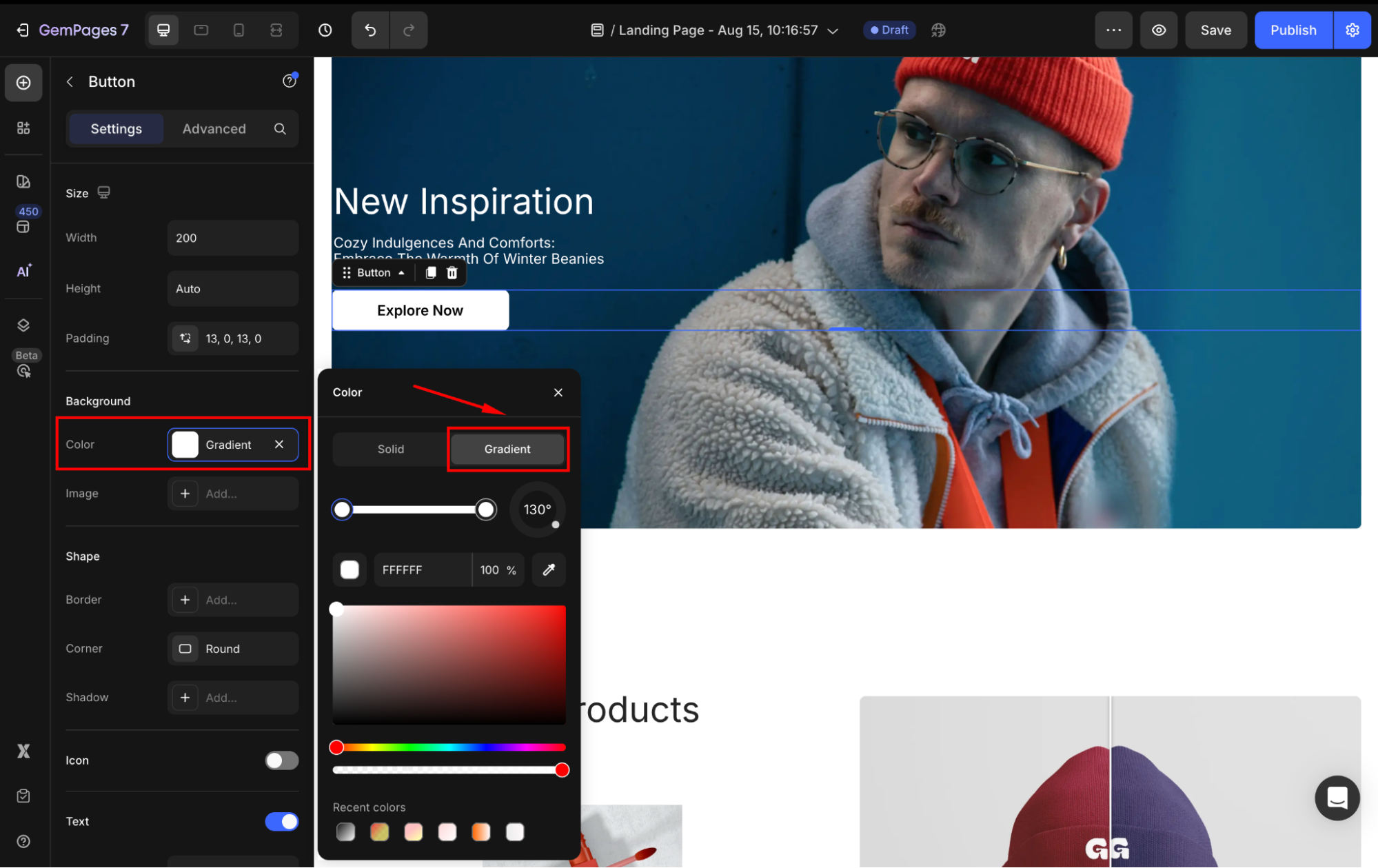Duplicate the selected Button element
The height and width of the screenshot is (868, 1378).
pyautogui.click(x=431, y=273)
